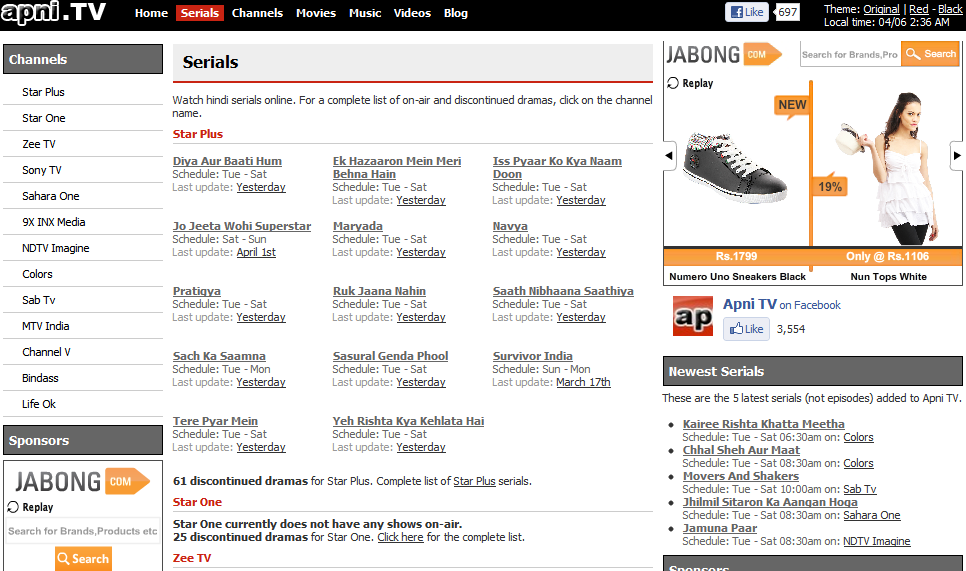Image resolution: width=966 pixels, height=571 pixels.
Task: Click the right arrow in Jabong ad carousel
Action: [956, 155]
